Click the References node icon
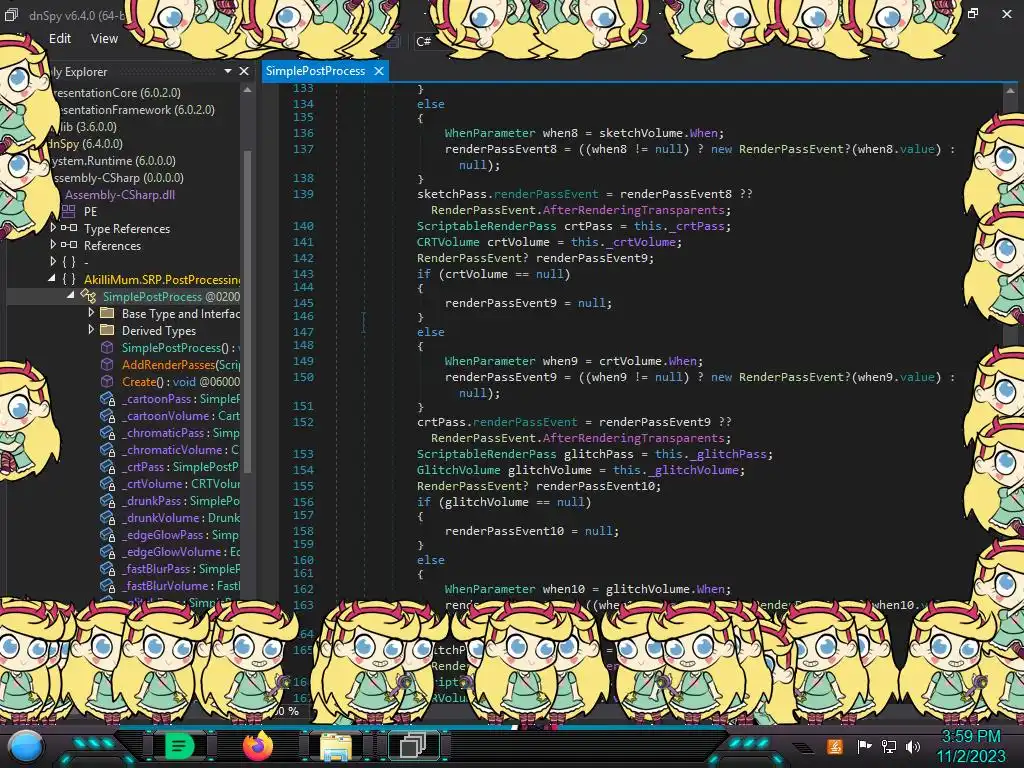The height and width of the screenshot is (768, 1024). 69,245
